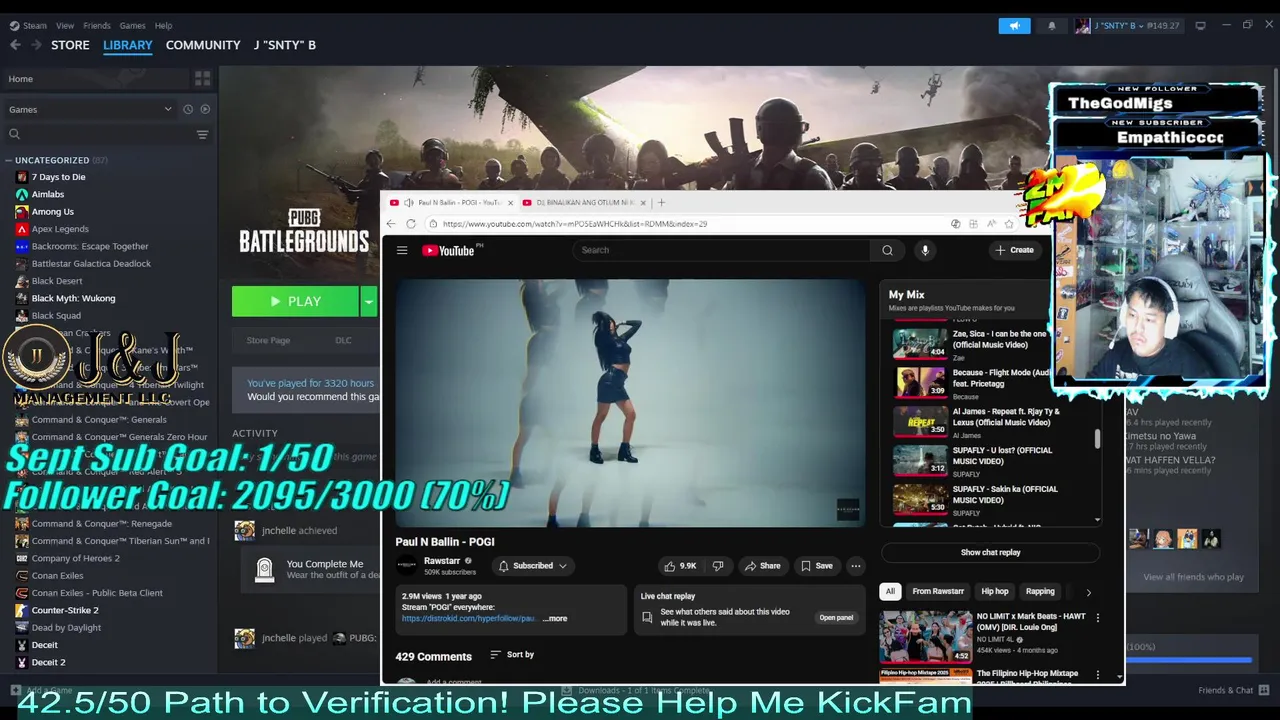The height and width of the screenshot is (720, 1280).
Task: Click the YouTube video player
Action: point(630,403)
